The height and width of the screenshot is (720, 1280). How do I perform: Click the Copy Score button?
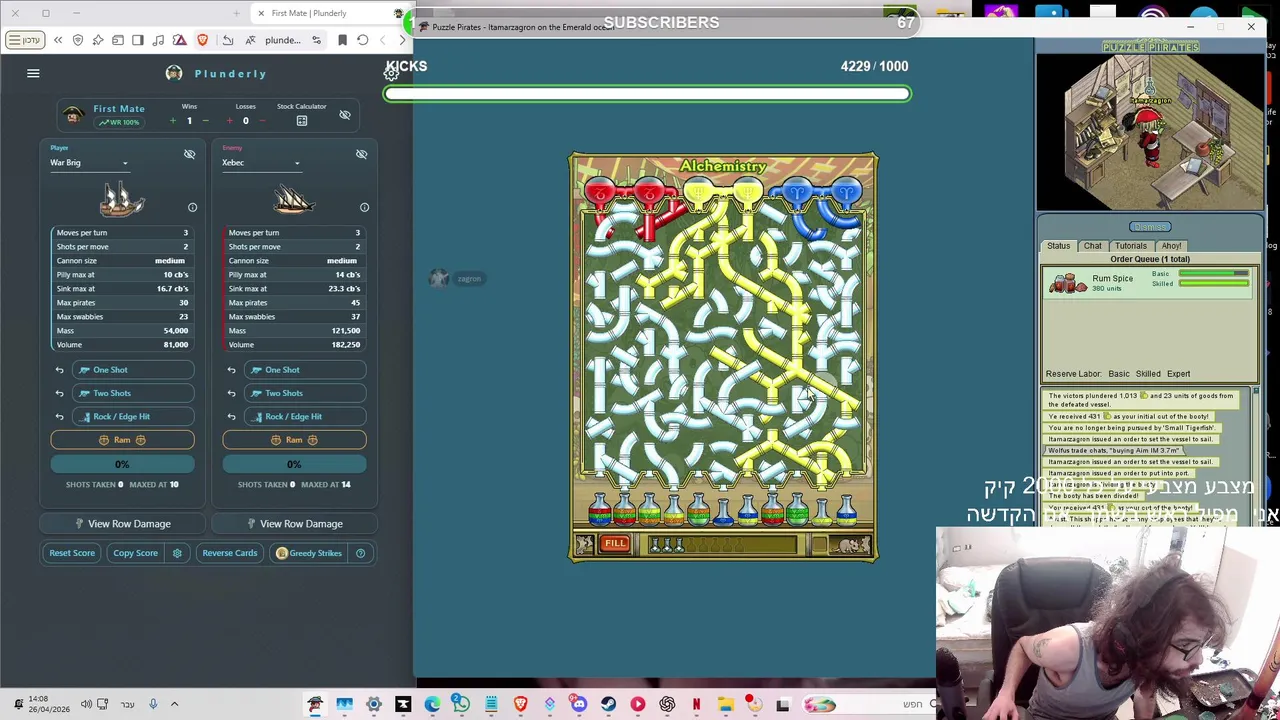tap(135, 553)
